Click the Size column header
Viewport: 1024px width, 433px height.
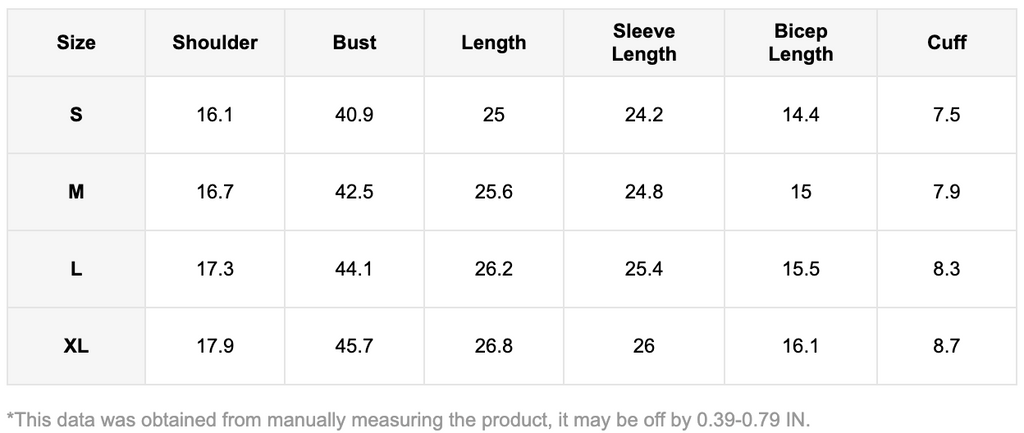[x=76, y=42]
